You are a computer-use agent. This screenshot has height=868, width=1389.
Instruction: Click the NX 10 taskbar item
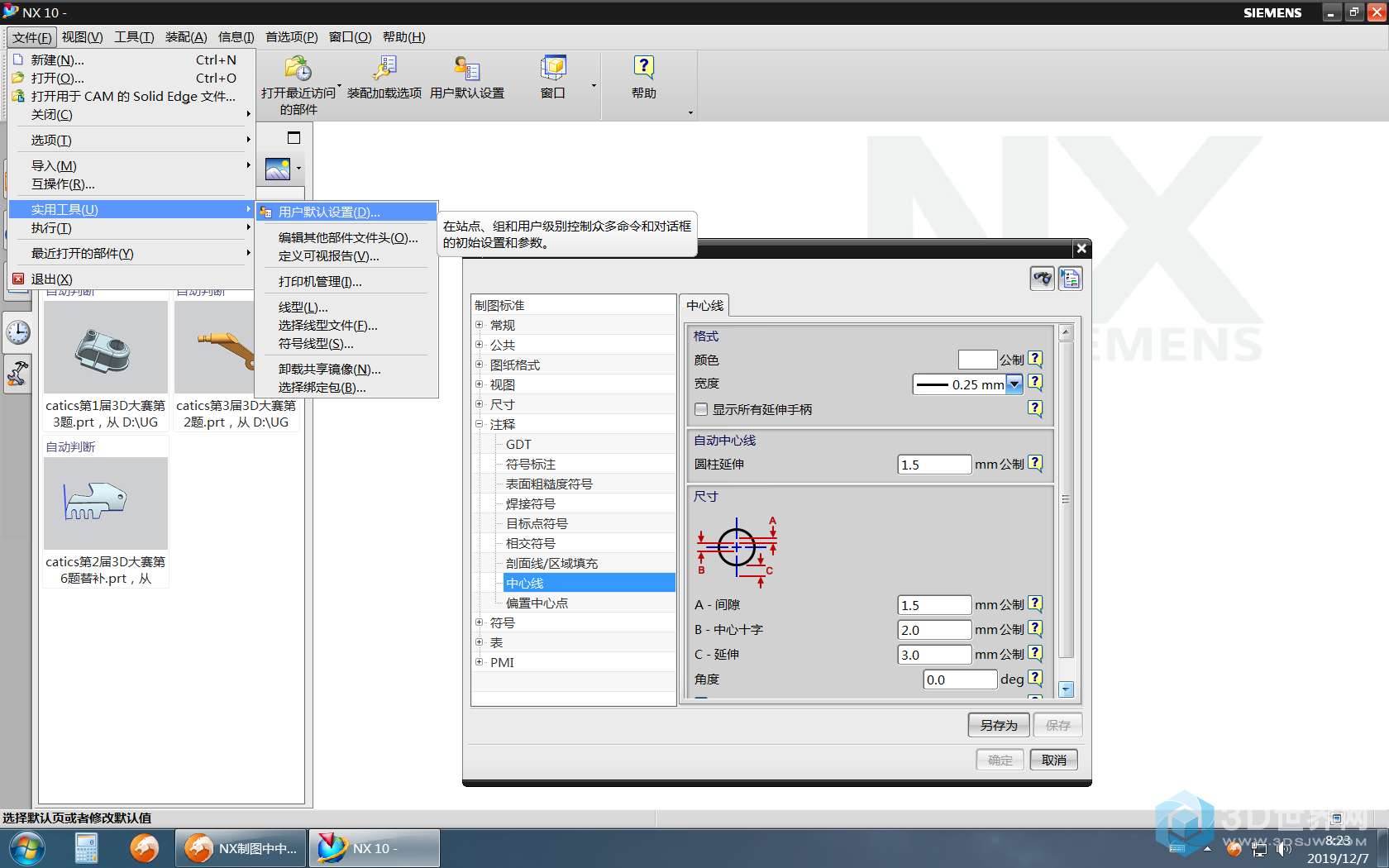pos(374,849)
